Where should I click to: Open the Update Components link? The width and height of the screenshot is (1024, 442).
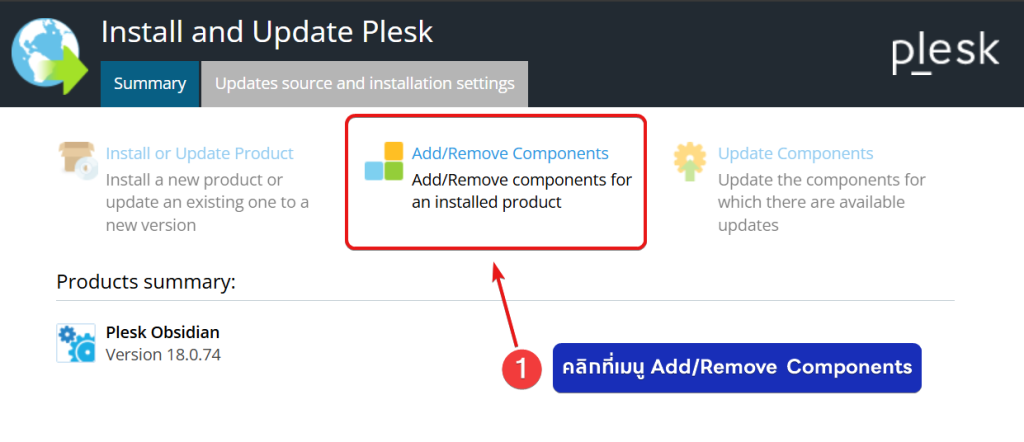click(x=795, y=153)
